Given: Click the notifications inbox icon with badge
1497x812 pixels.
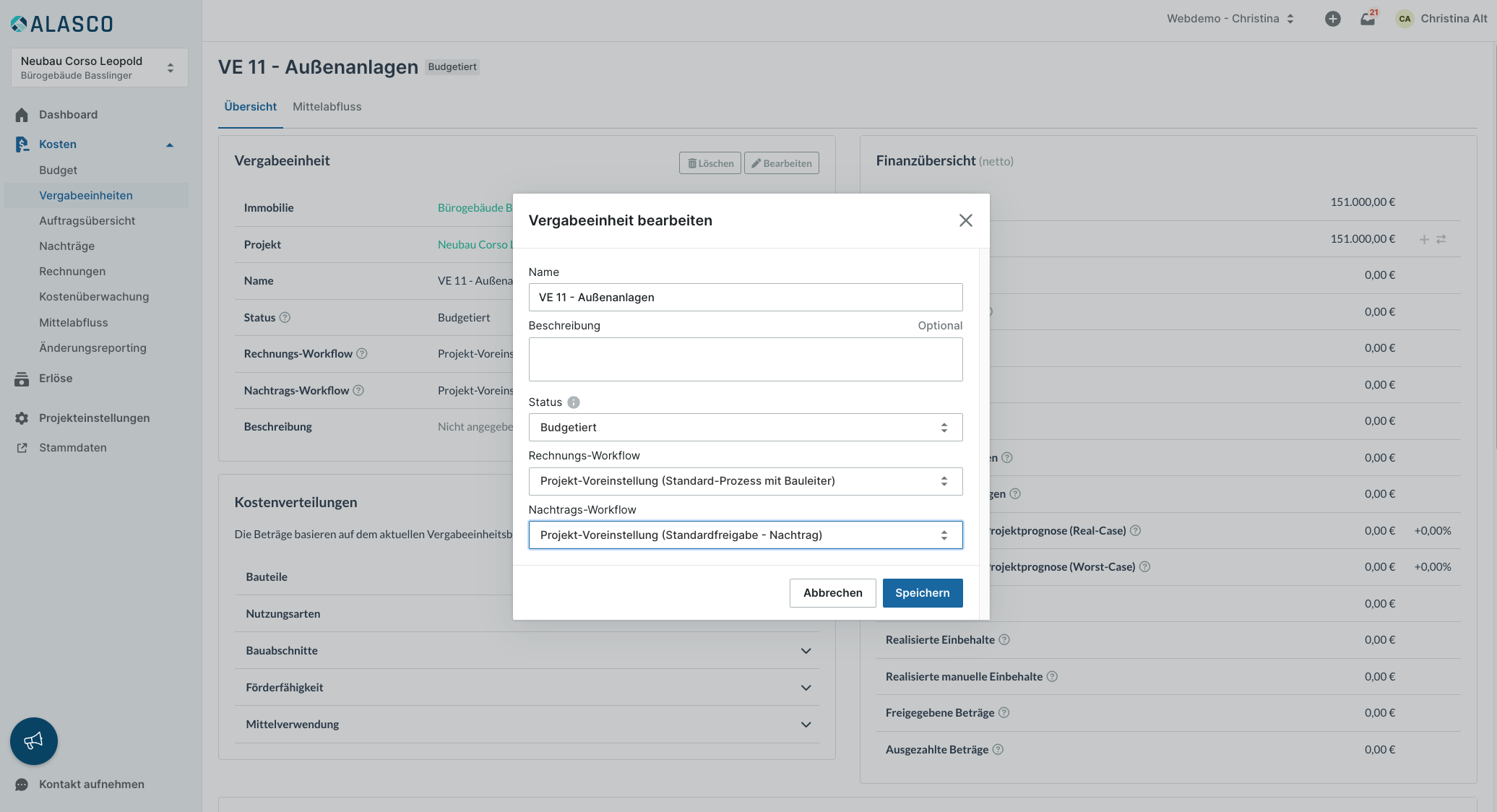Looking at the screenshot, I should [x=1368, y=19].
